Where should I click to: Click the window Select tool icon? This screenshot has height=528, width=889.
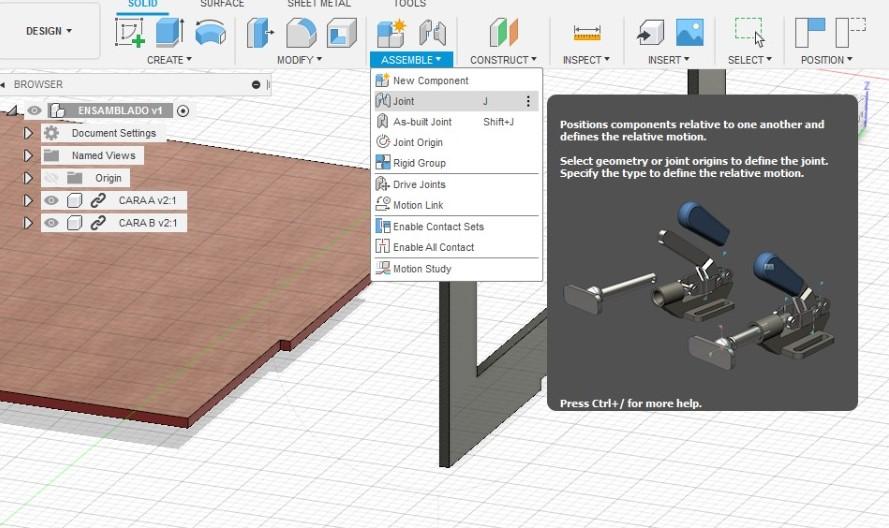click(x=748, y=33)
